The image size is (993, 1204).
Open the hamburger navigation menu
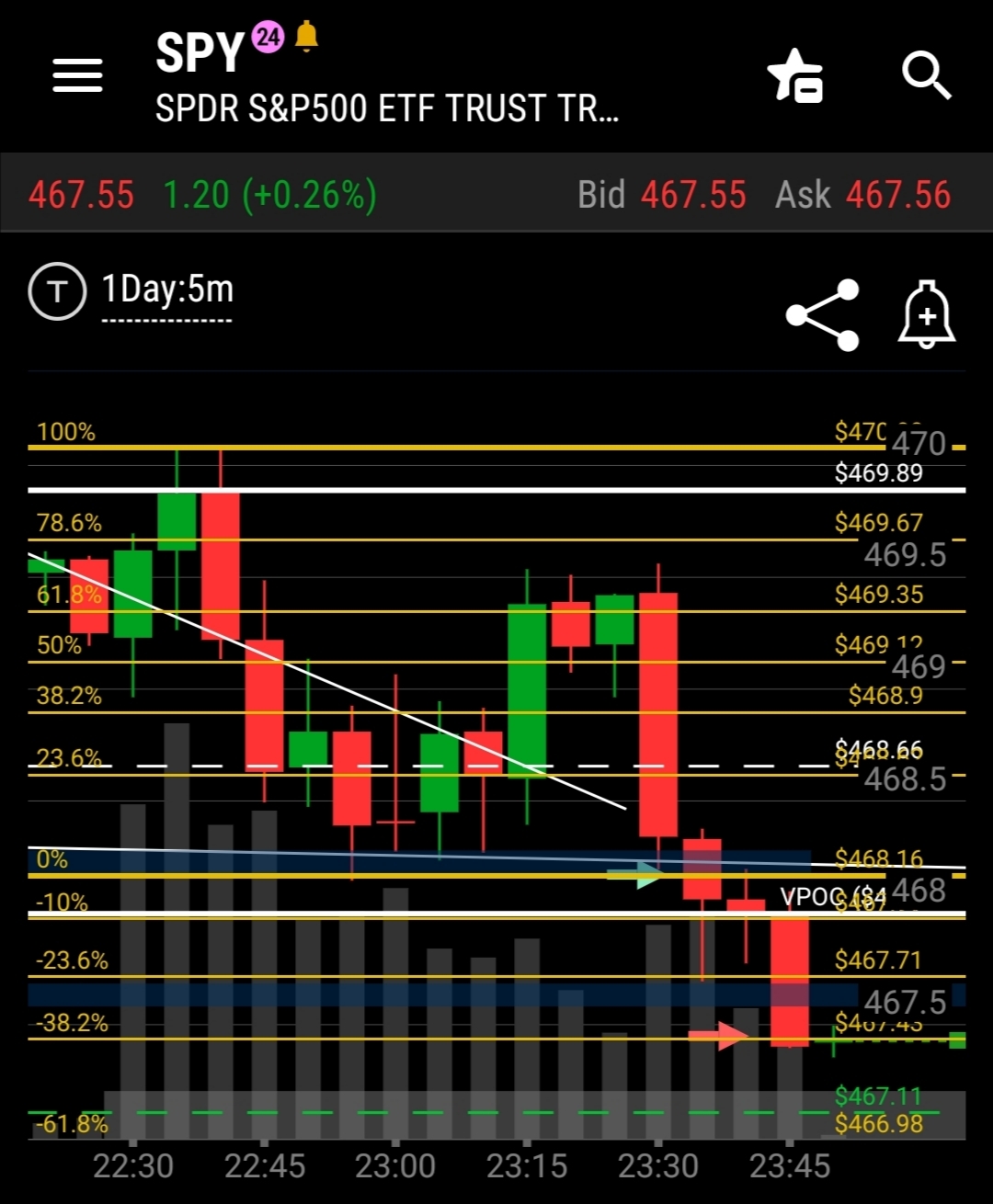click(77, 74)
